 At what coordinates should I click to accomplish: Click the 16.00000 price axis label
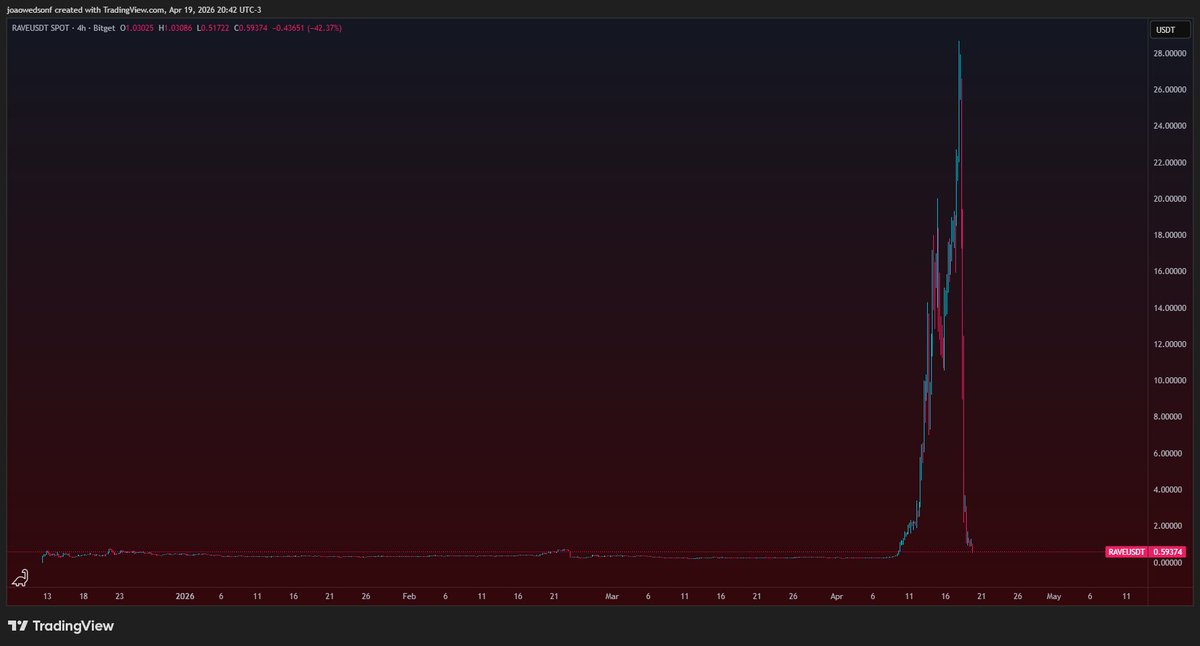coord(1171,271)
